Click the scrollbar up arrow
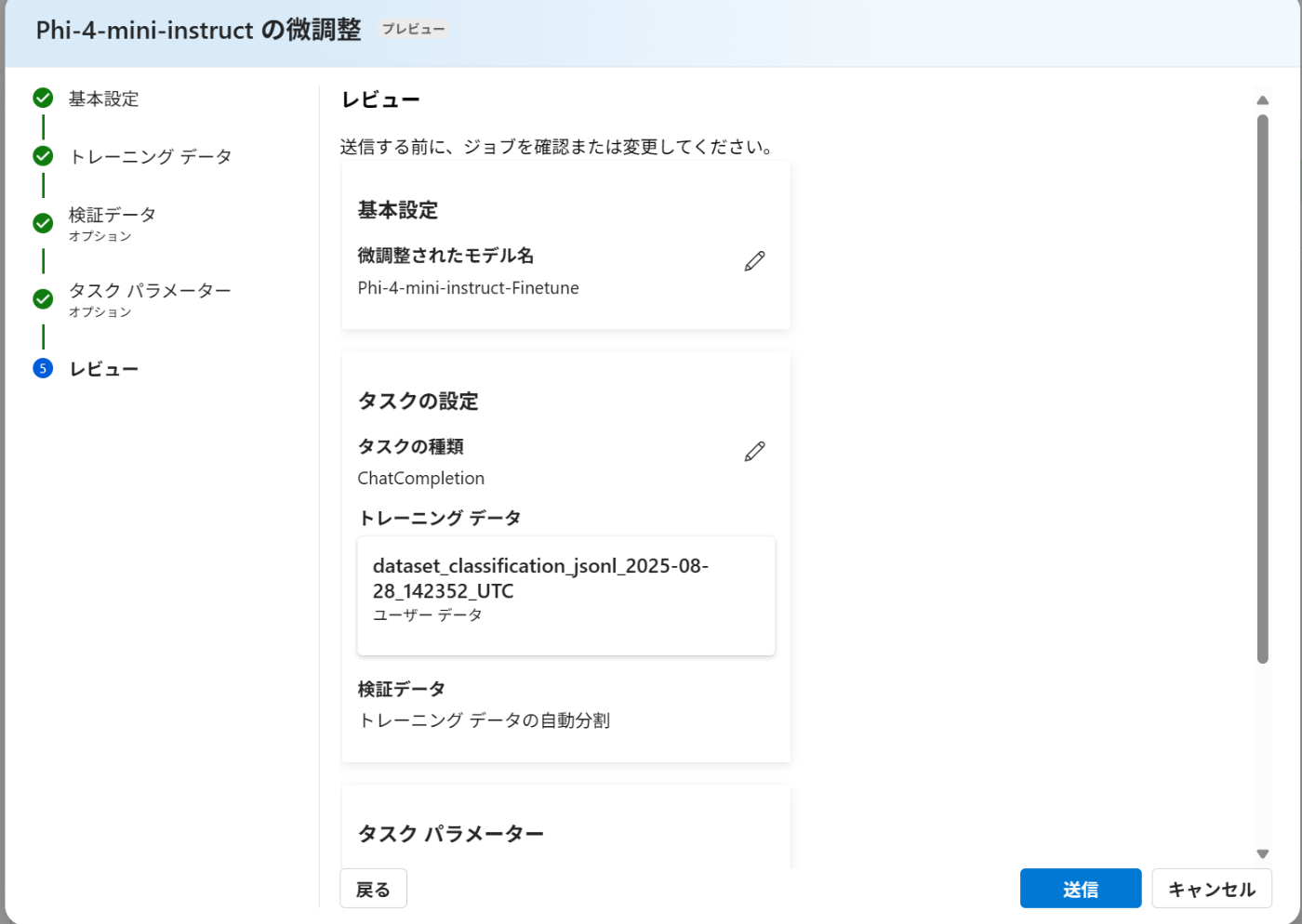Viewport: 1302px width, 924px height. tap(1262, 100)
